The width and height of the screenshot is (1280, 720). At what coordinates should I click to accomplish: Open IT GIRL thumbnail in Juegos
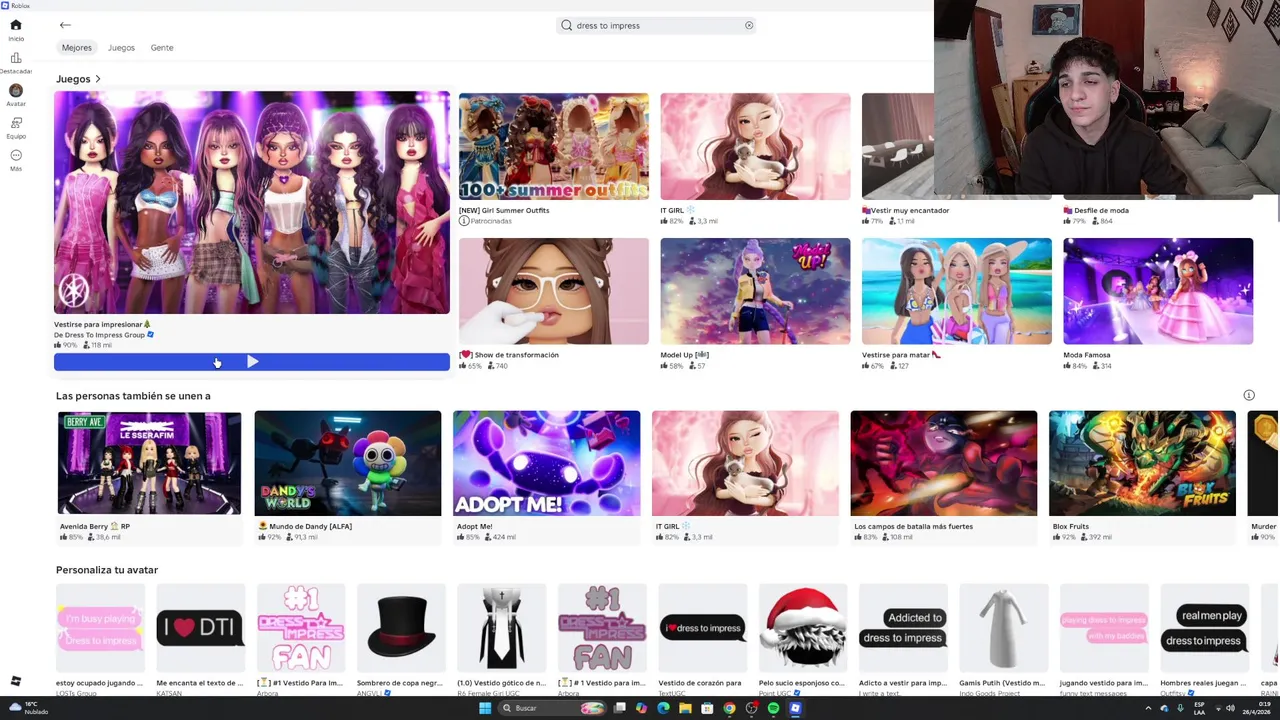pyautogui.click(x=755, y=146)
